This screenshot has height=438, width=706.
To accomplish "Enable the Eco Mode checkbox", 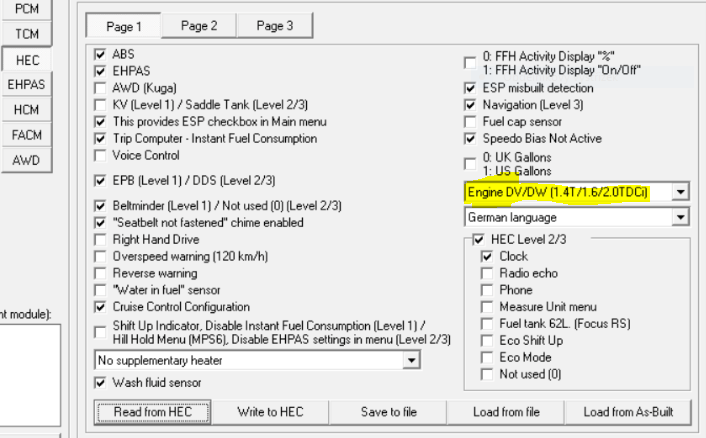I will 487,357.
